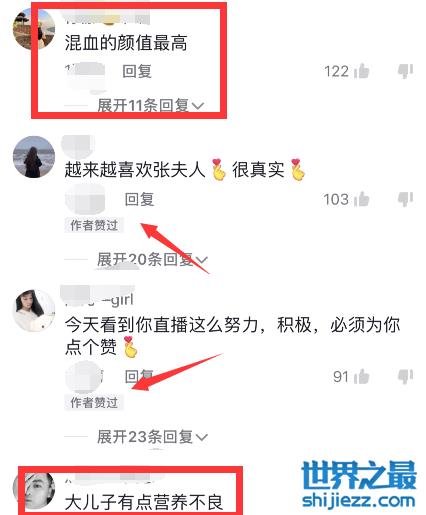
Task: Click the 大儿子有点营养不良 comment text
Action: [x=144, y=502]
